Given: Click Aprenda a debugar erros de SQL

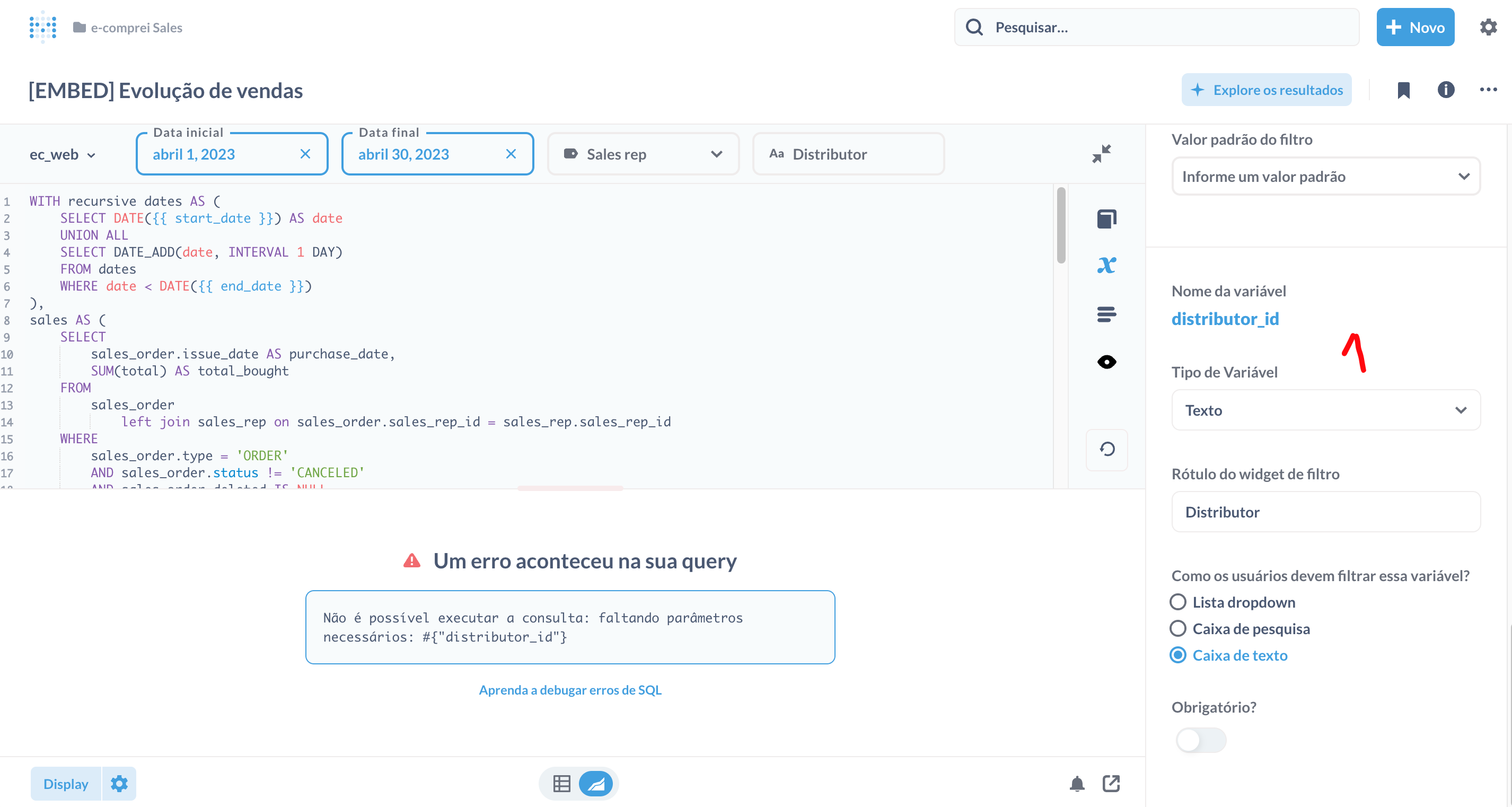Looking at the screenshot, I should coord(570,690).
